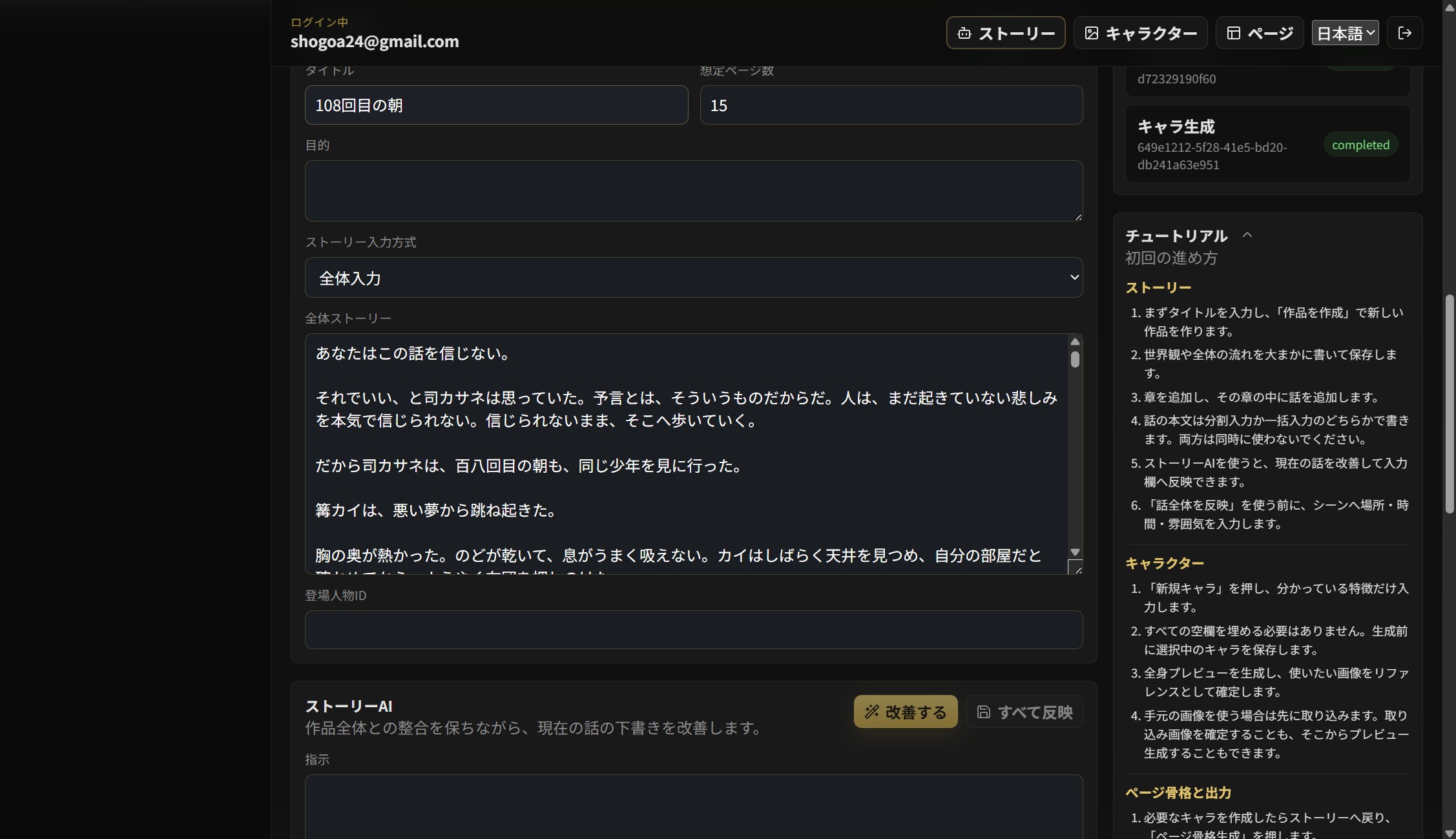The image size is (1456, 839).
Task: Collapse the チュートリアル section chevron
Action: (x=1247, y=235)
